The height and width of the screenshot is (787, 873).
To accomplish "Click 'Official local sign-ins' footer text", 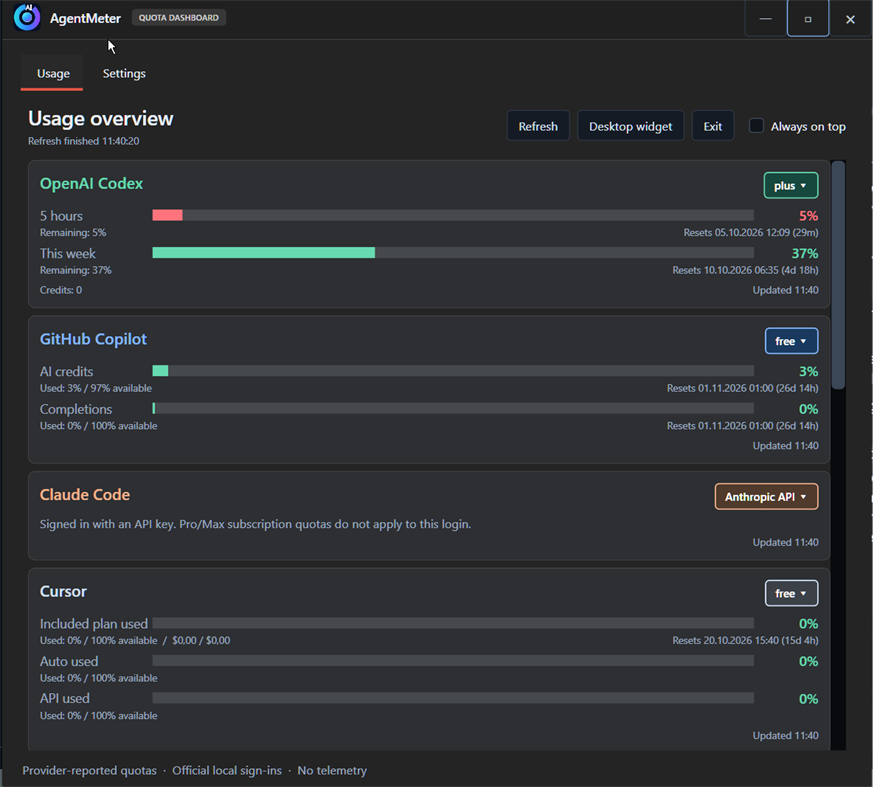I will (227, 771).
